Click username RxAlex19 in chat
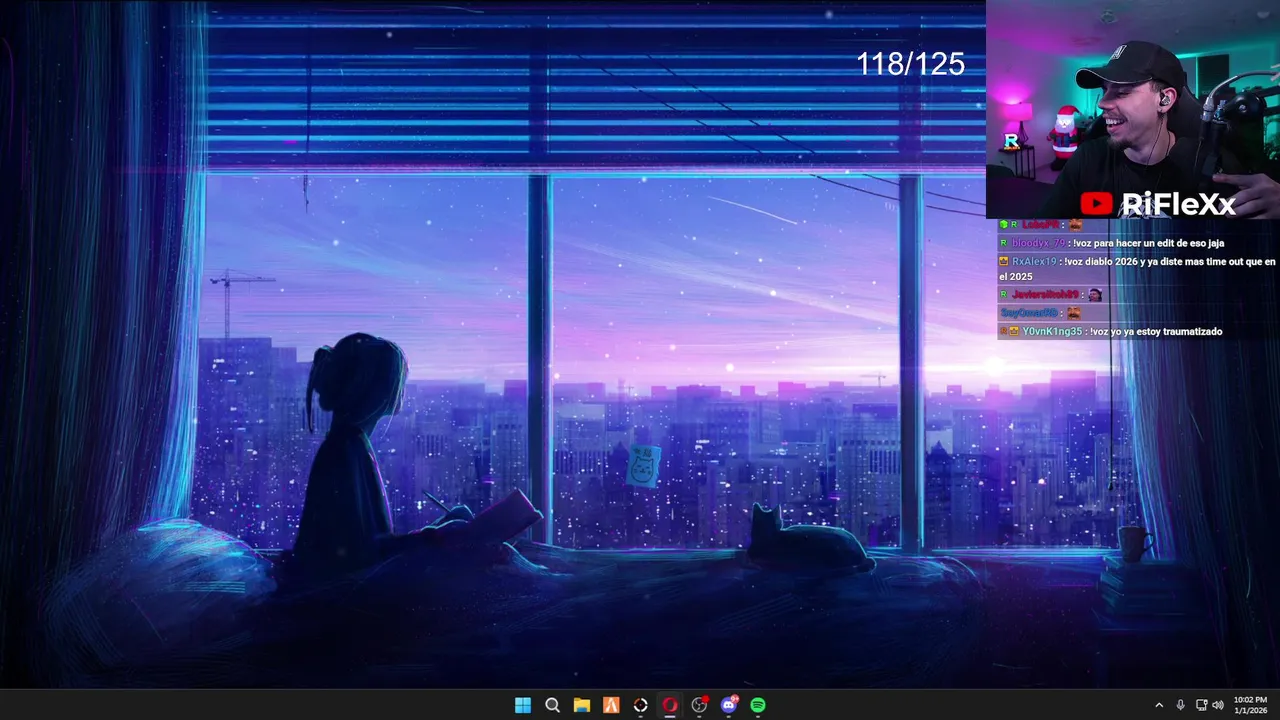1280x720 pixels. click(x=1034, y=262)
